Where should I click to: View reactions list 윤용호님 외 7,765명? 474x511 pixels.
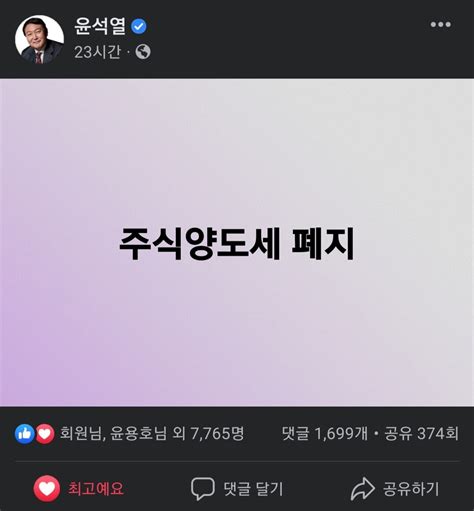[x=152, y=433]
